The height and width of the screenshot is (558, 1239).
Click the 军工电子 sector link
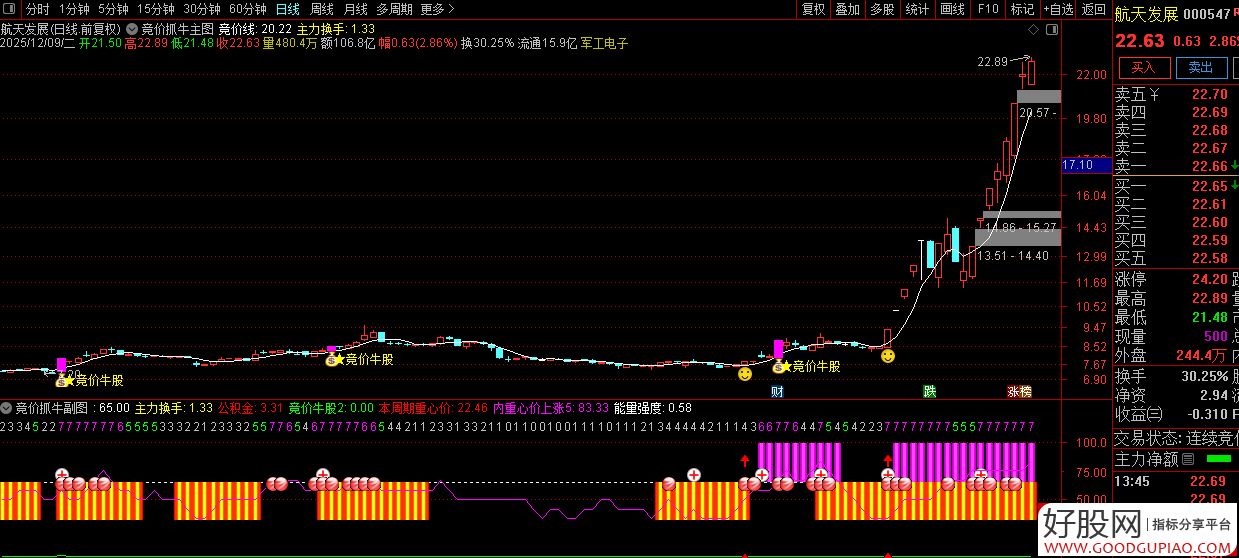603,44
